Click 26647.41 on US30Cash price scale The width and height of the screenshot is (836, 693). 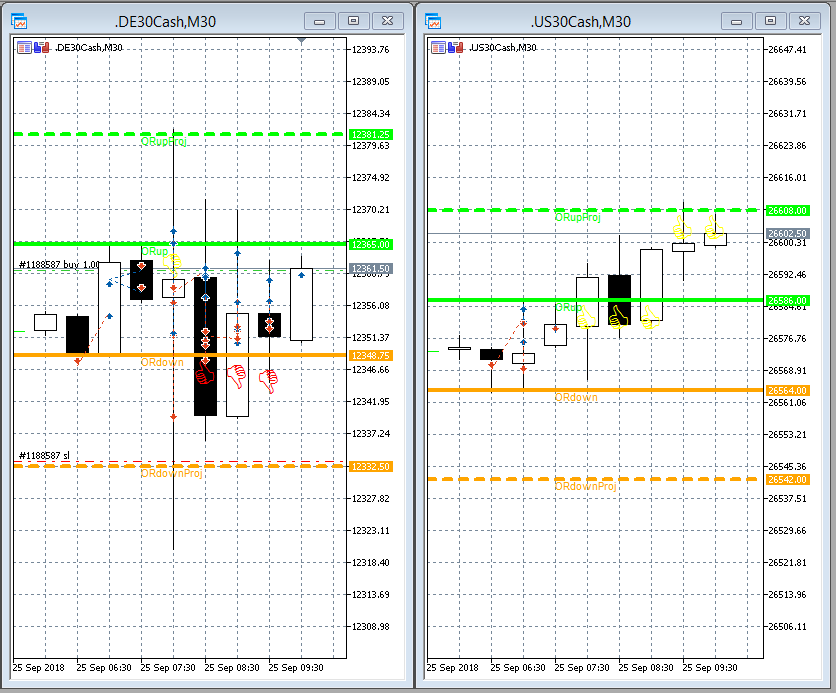pyautogui.click(x=787, y=50)
